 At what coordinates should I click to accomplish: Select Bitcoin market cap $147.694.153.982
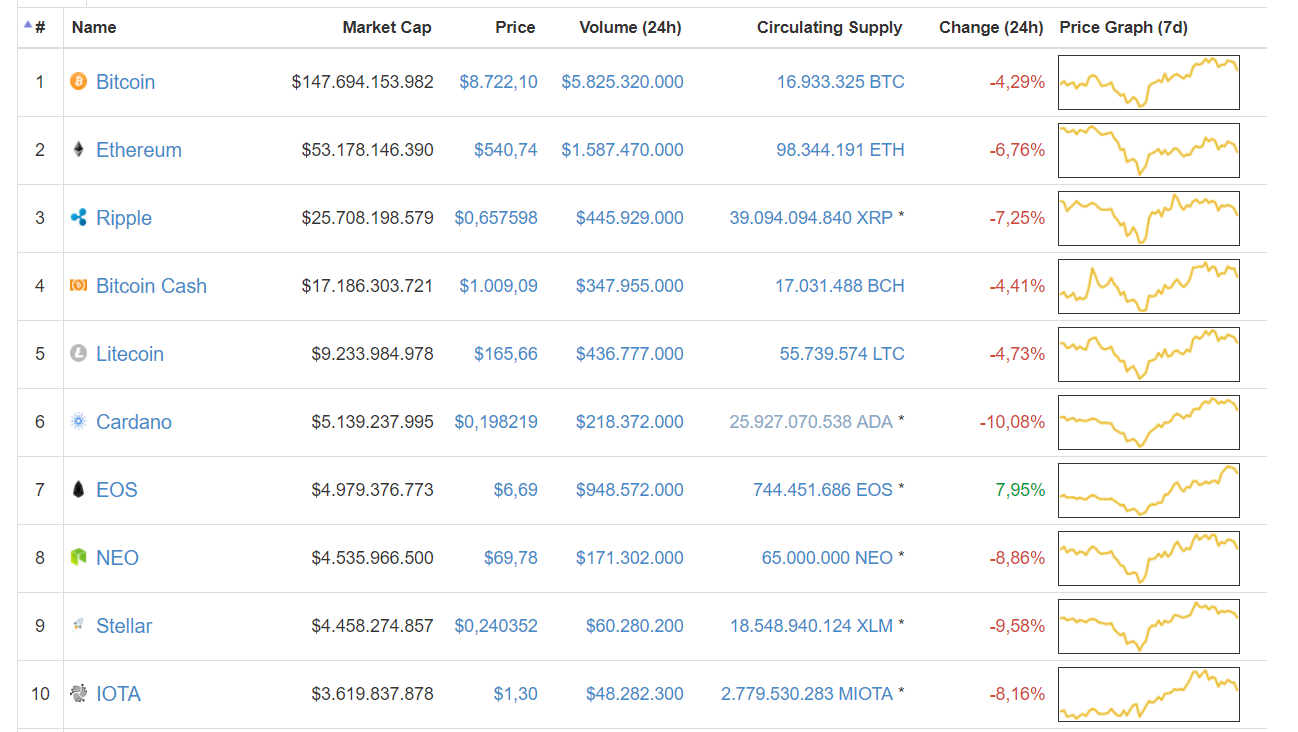point(363,82)
